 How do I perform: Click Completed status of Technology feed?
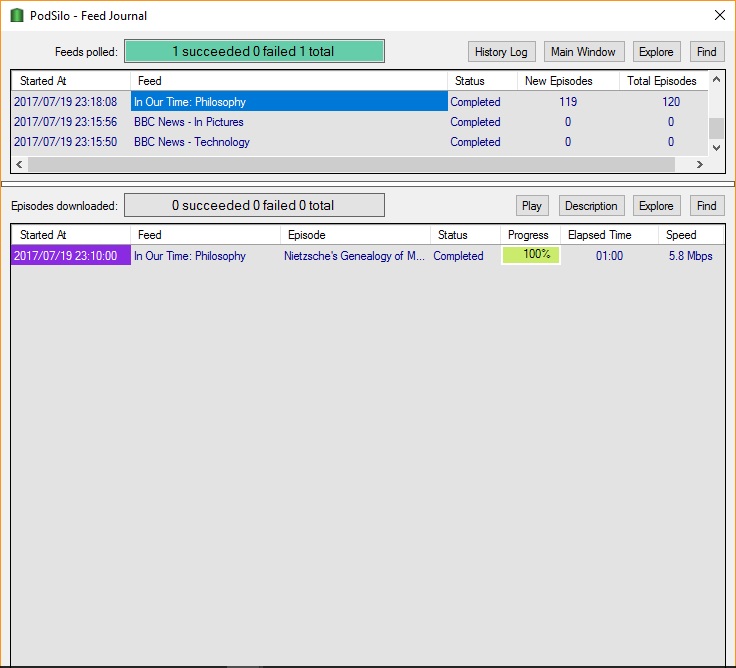[475, 142]
